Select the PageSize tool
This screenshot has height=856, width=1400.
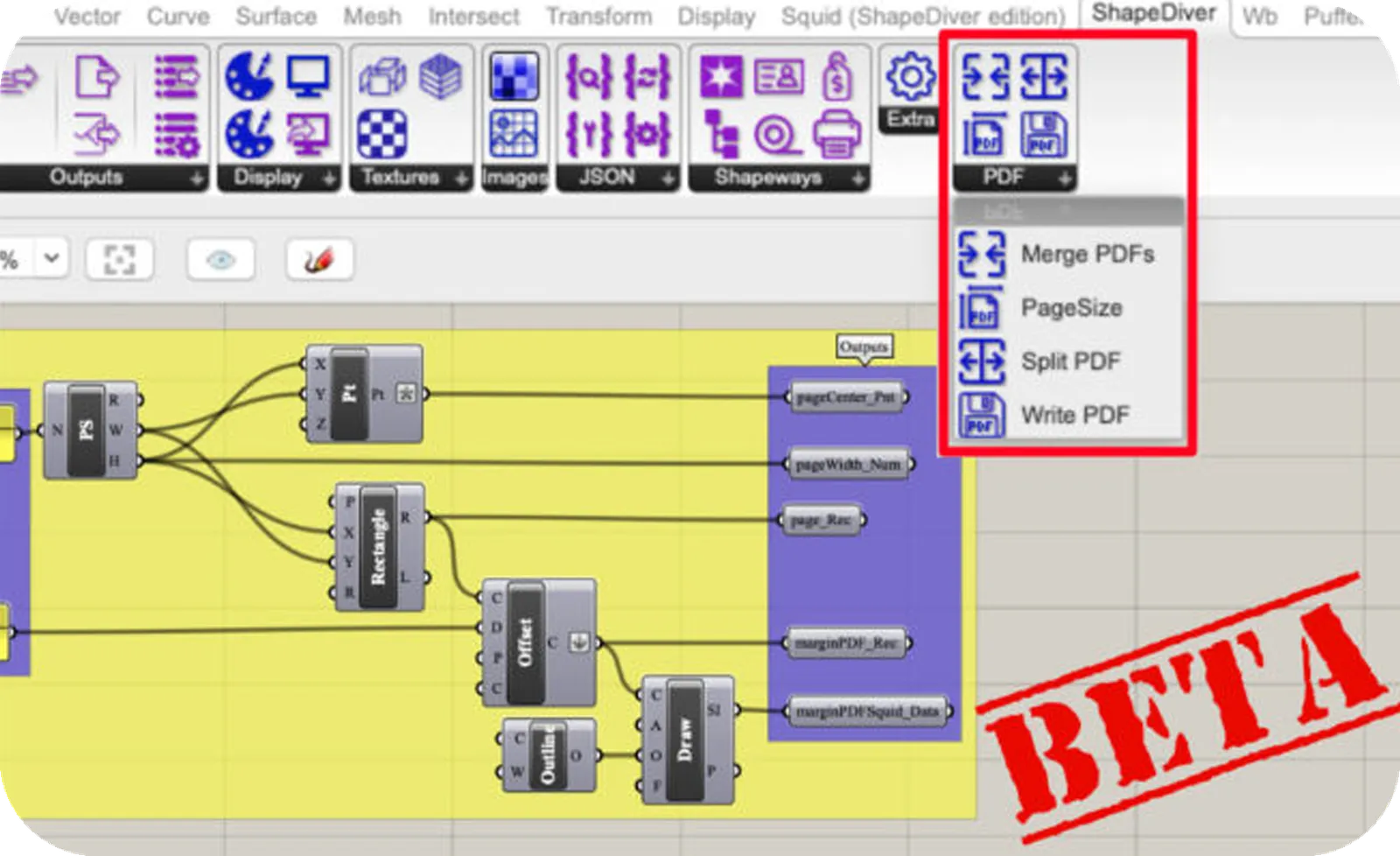[x=1072, y=308]
